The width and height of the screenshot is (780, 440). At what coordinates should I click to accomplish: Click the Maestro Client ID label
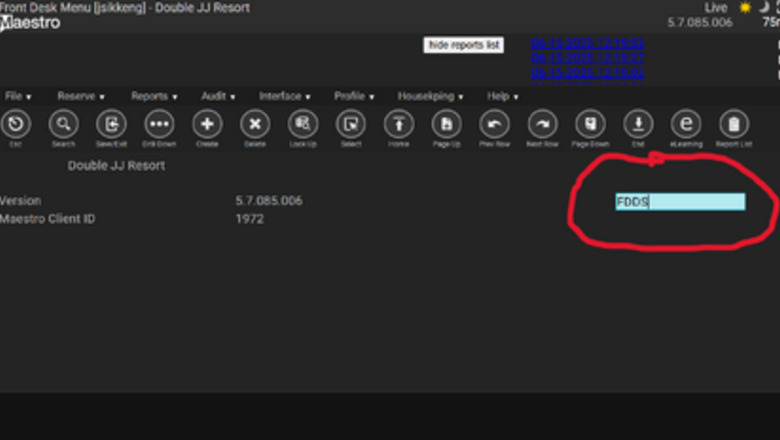[x=47, y=219]
